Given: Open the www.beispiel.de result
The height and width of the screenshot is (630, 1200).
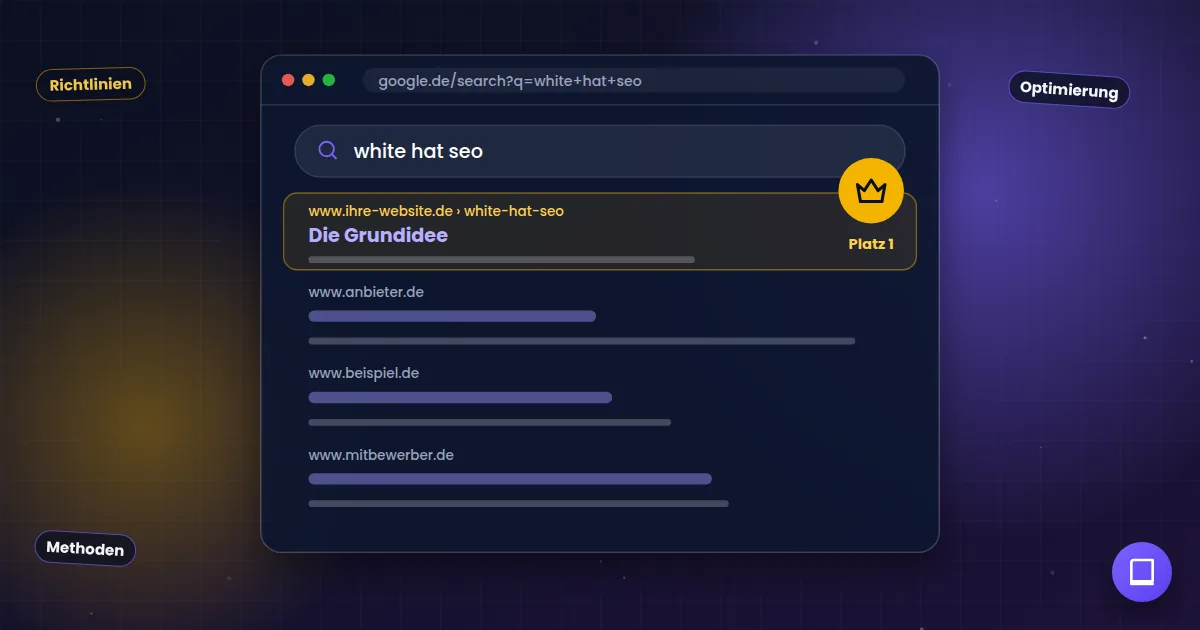Looking at the screenshot, I should click(364, 373).
